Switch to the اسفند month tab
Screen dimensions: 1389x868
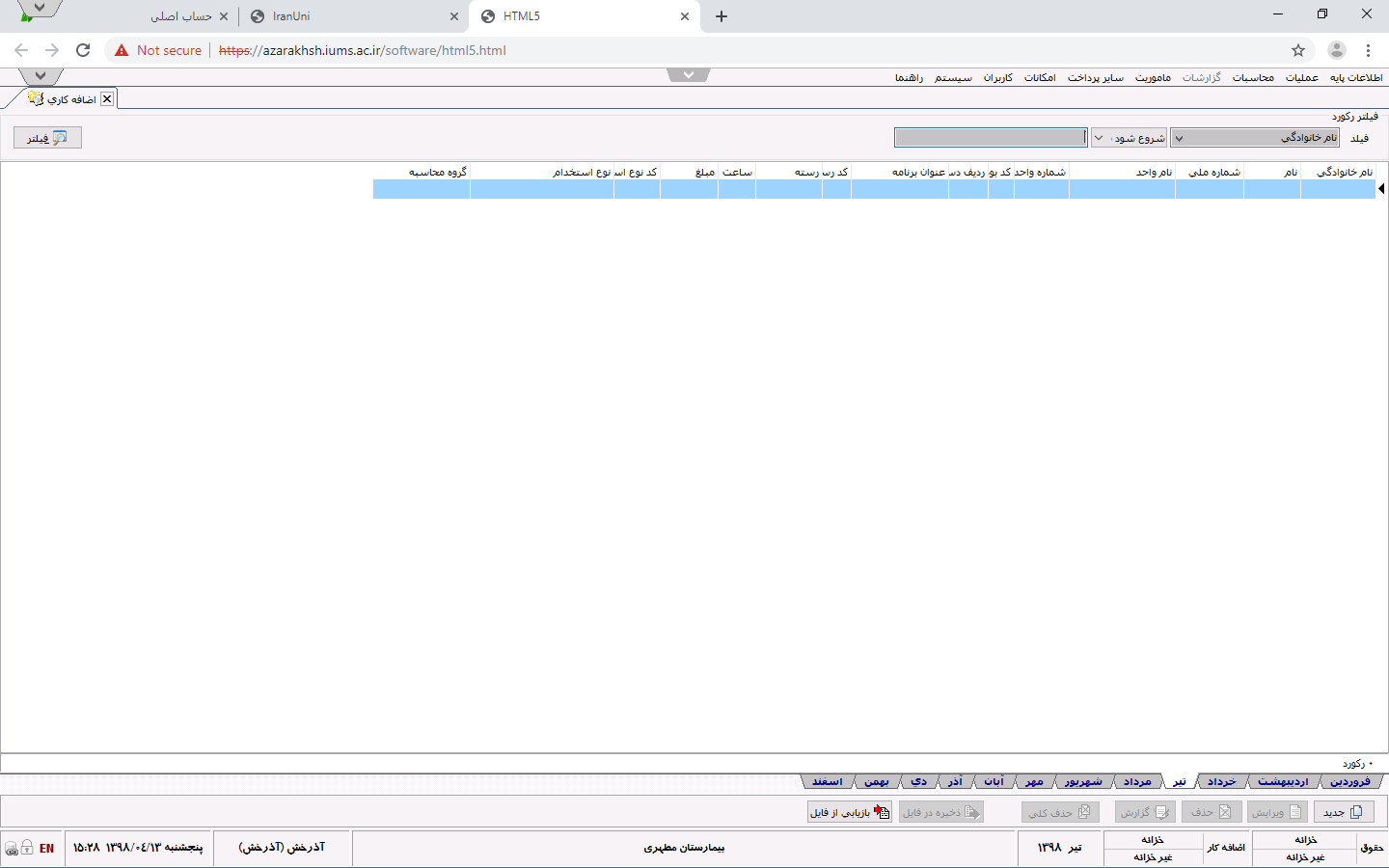[827, 781]
